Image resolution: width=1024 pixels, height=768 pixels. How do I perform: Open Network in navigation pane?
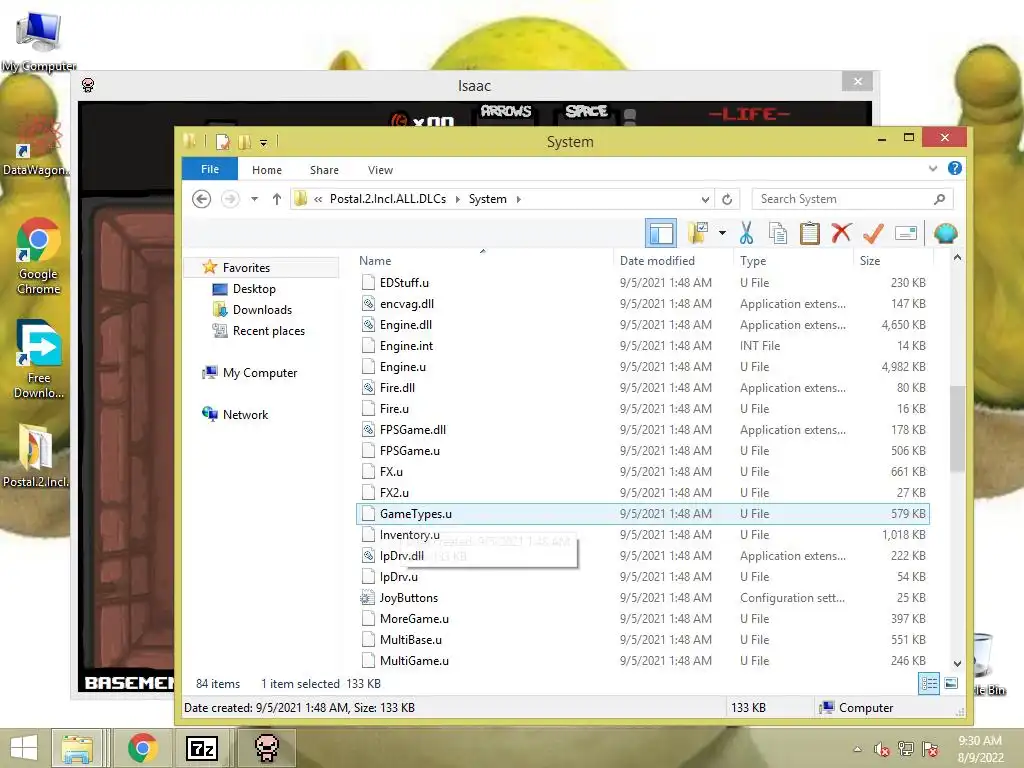point(245,414)
